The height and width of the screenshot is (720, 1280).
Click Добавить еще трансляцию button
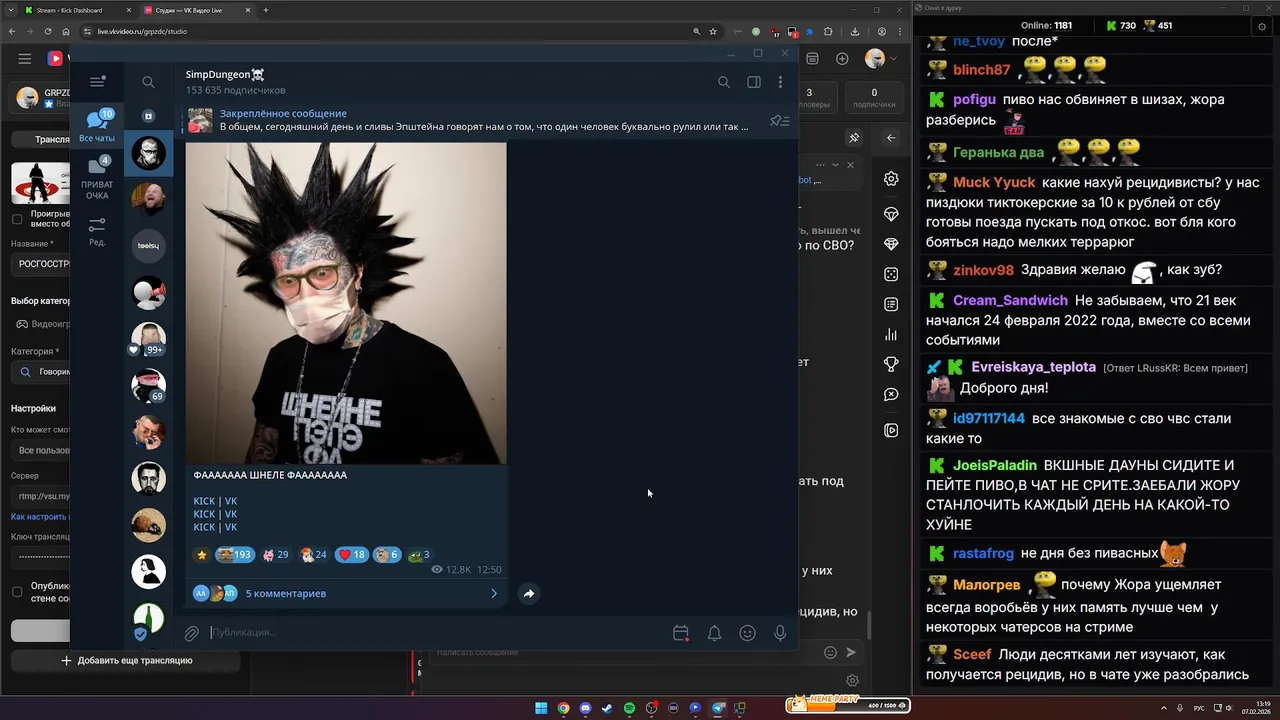point(127,661)
